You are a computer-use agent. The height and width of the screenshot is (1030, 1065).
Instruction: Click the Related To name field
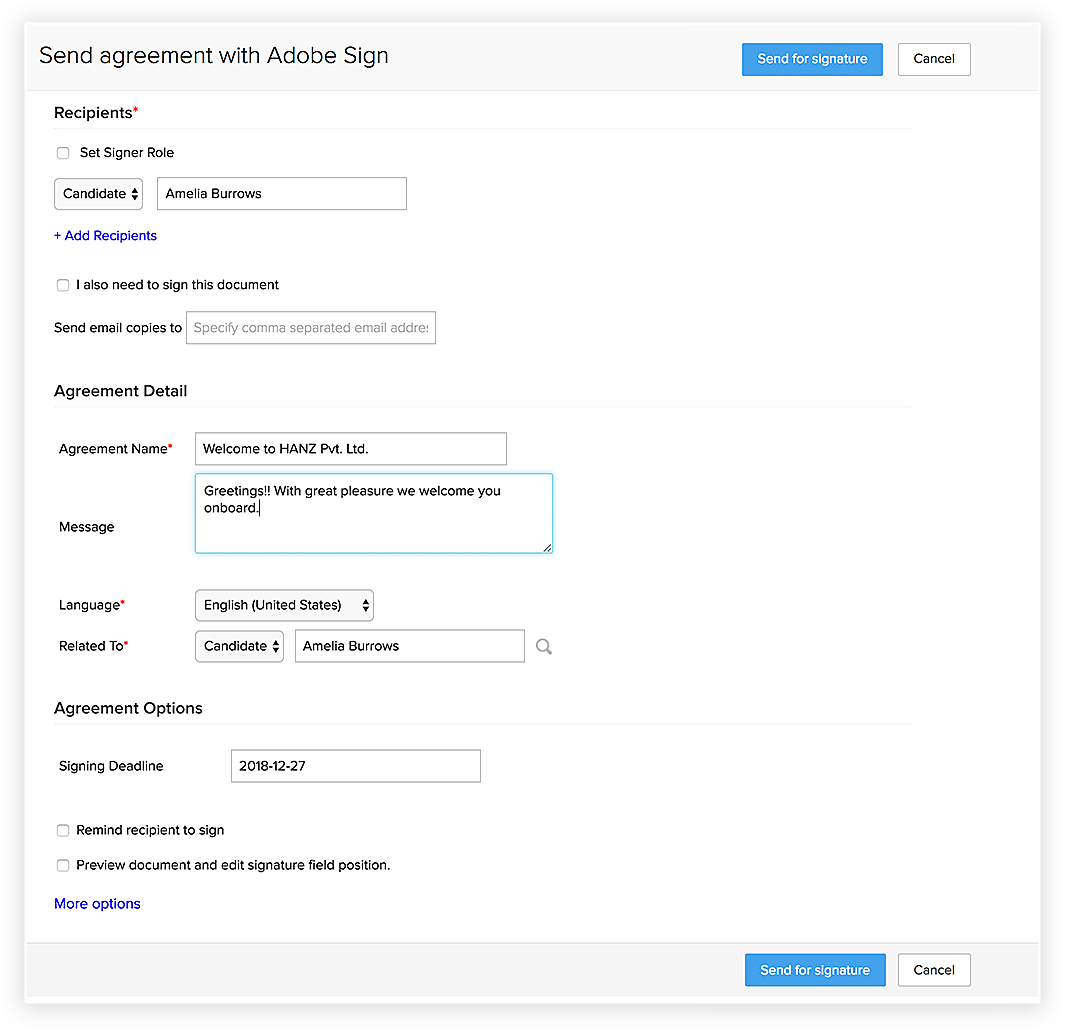[x=409, y=646]
